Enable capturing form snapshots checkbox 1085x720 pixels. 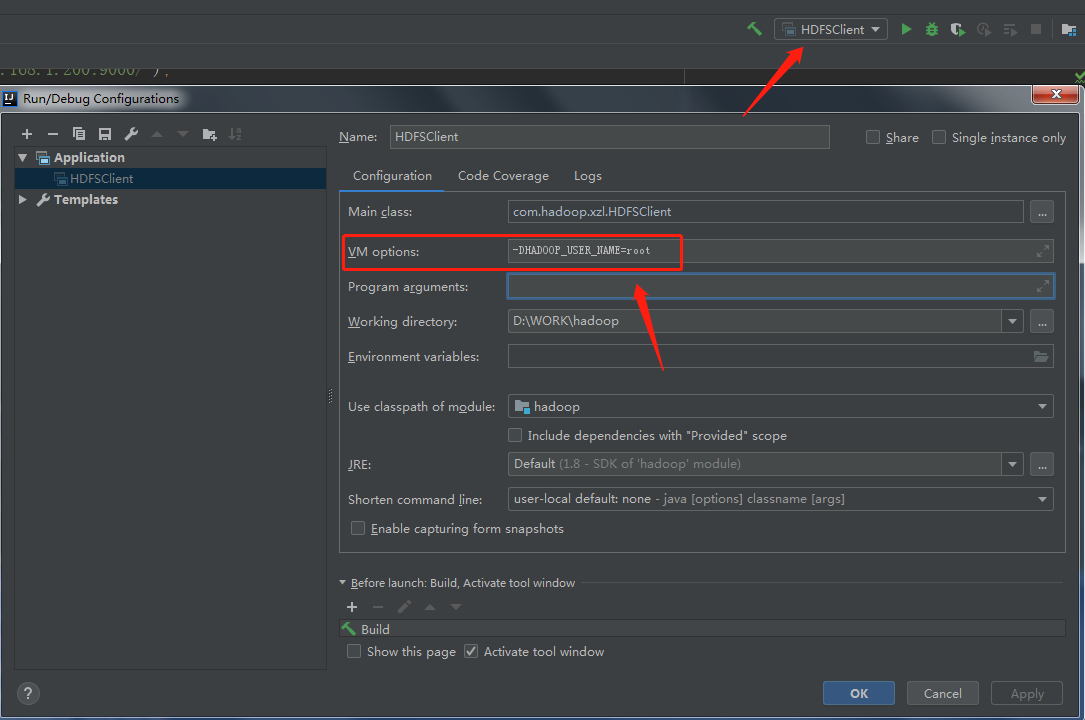click(358, 528)
